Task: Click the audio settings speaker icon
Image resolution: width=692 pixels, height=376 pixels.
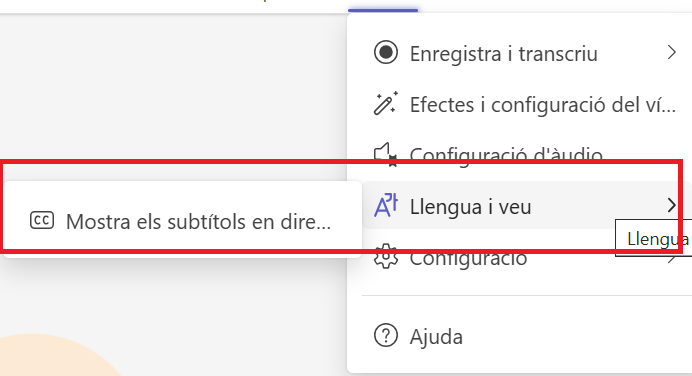Action: tap(386, 154)
